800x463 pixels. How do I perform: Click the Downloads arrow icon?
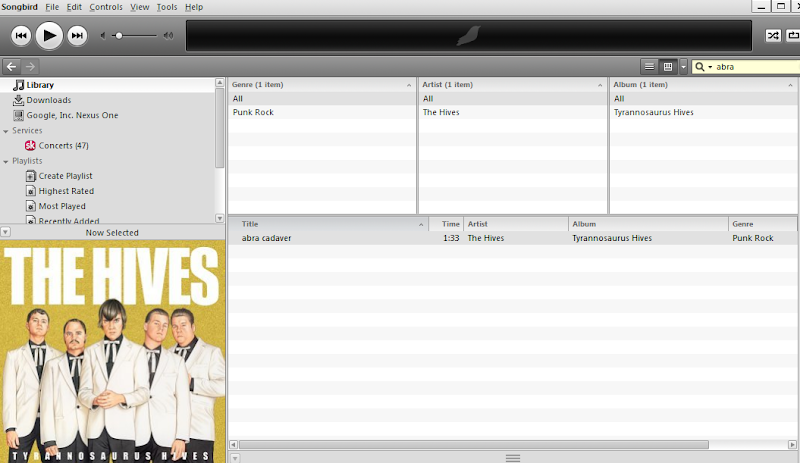point(18,100)
